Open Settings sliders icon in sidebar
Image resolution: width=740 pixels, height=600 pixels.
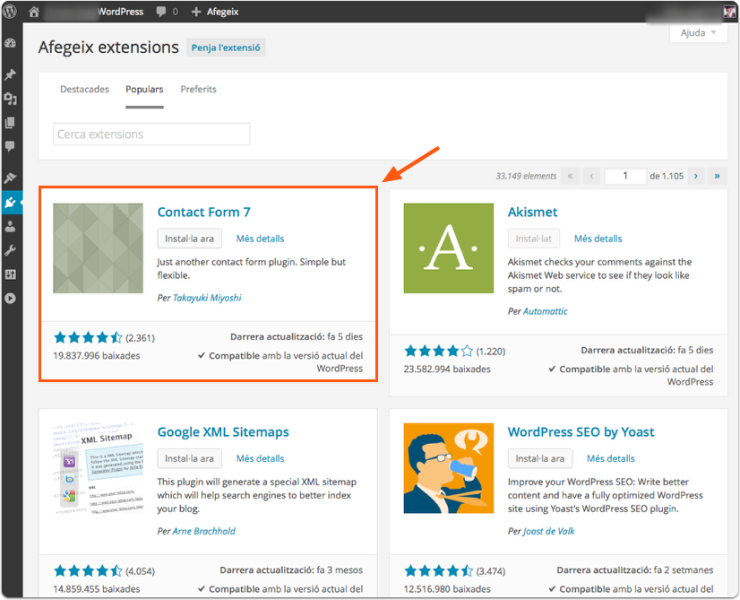pos(10,274)
